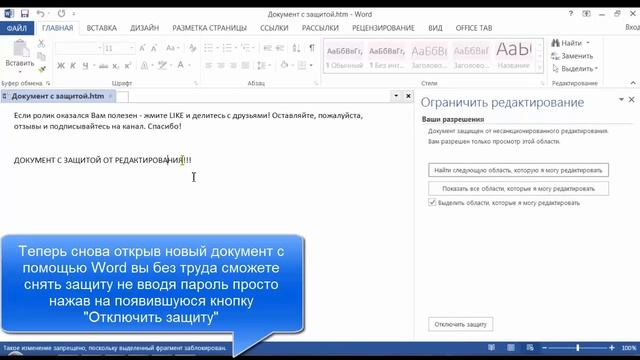The height and width of the screenshot is (360, 640).
Task: Click the superscript x² icon
Action: (x=128, y=66)
